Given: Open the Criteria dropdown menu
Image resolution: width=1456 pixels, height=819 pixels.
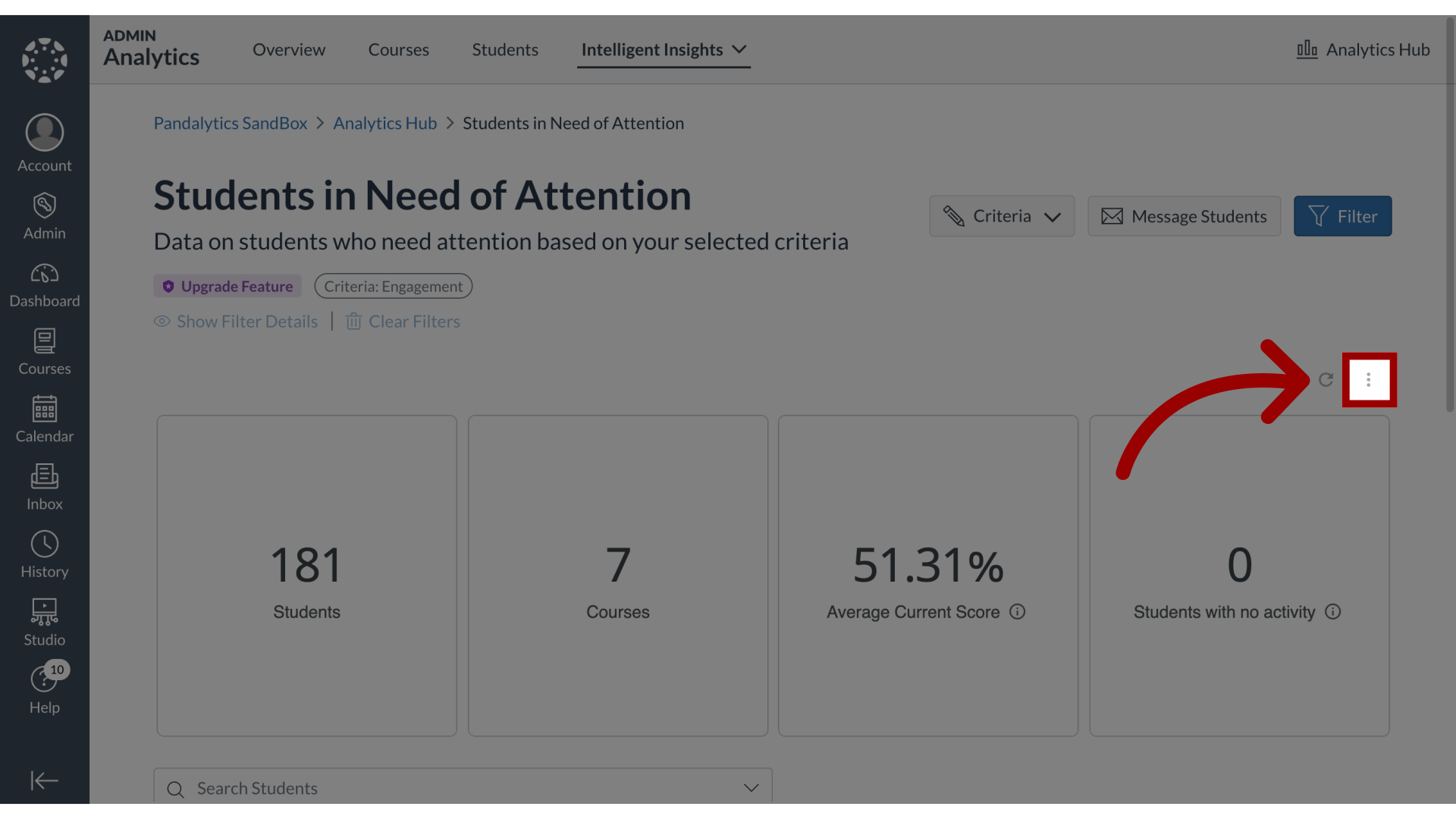Looking at the screenshot, I should coord(1001,216).
